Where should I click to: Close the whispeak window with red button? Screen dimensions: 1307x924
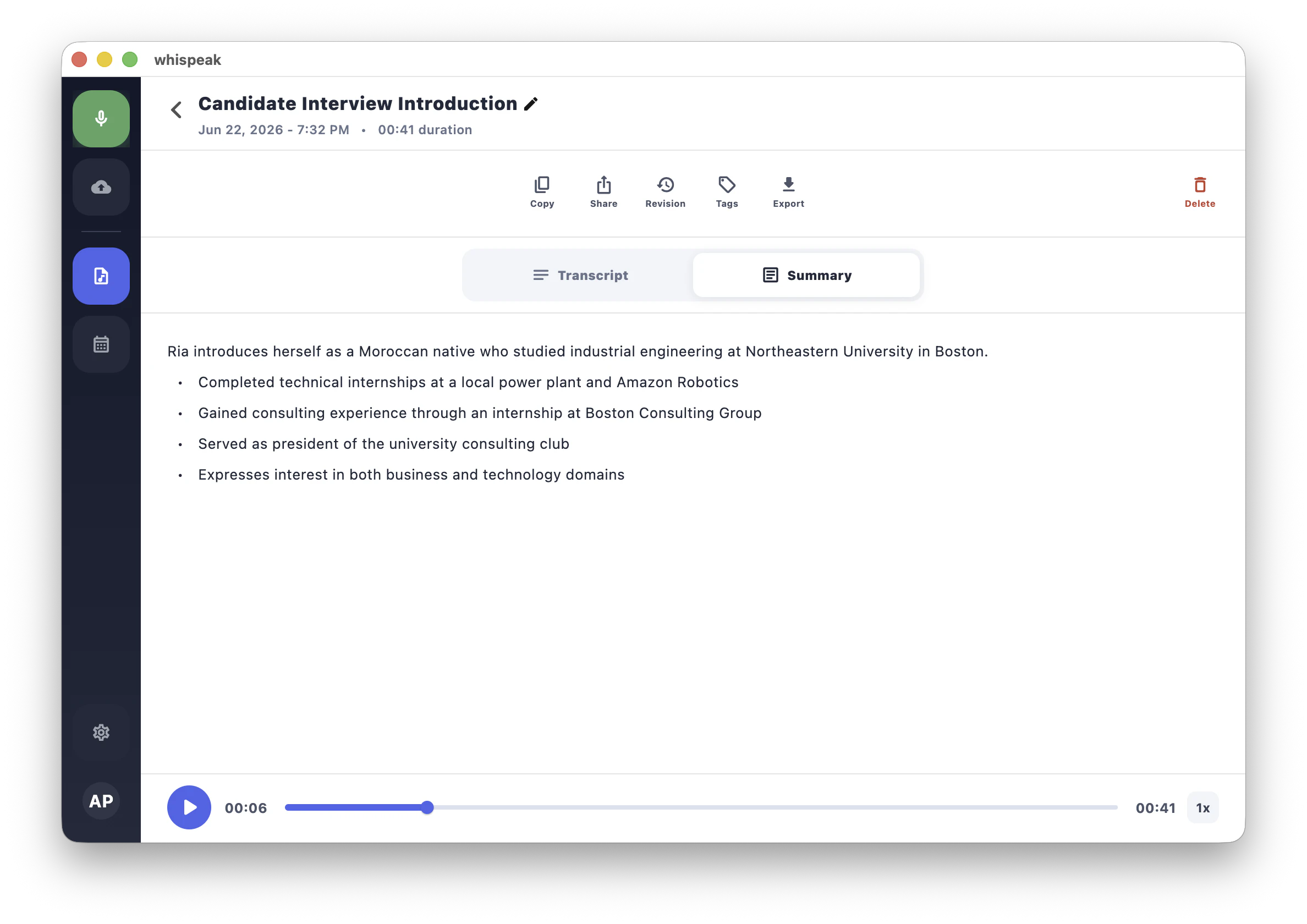[80, 59]
